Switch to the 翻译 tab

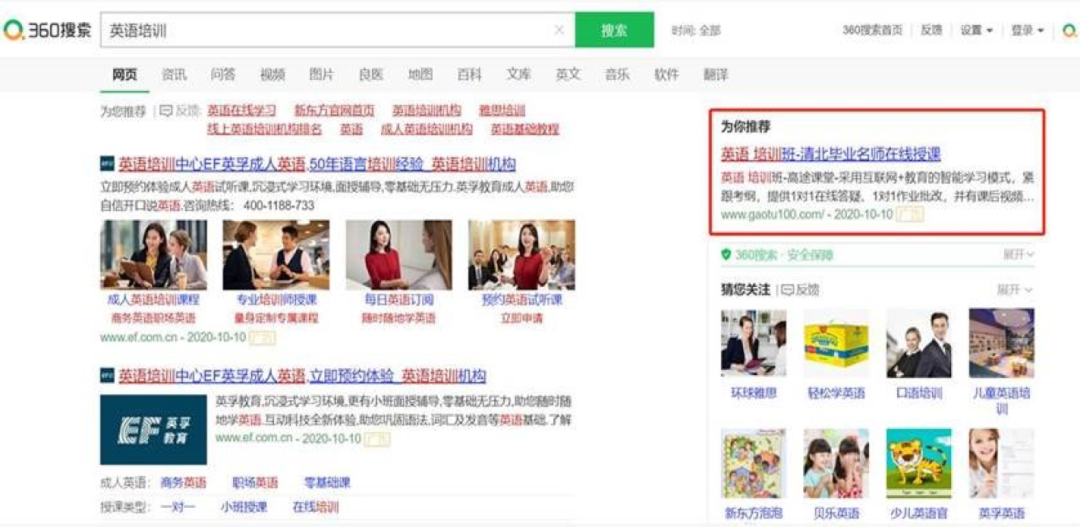pos(716,75)
